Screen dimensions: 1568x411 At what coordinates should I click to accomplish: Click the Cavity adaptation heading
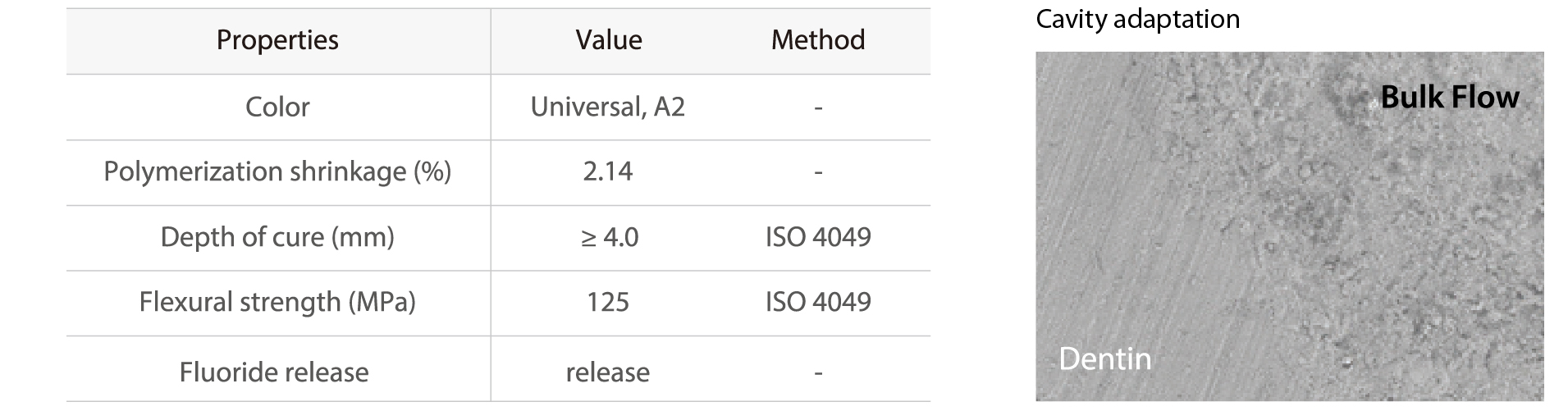[x=1137, y=19]
